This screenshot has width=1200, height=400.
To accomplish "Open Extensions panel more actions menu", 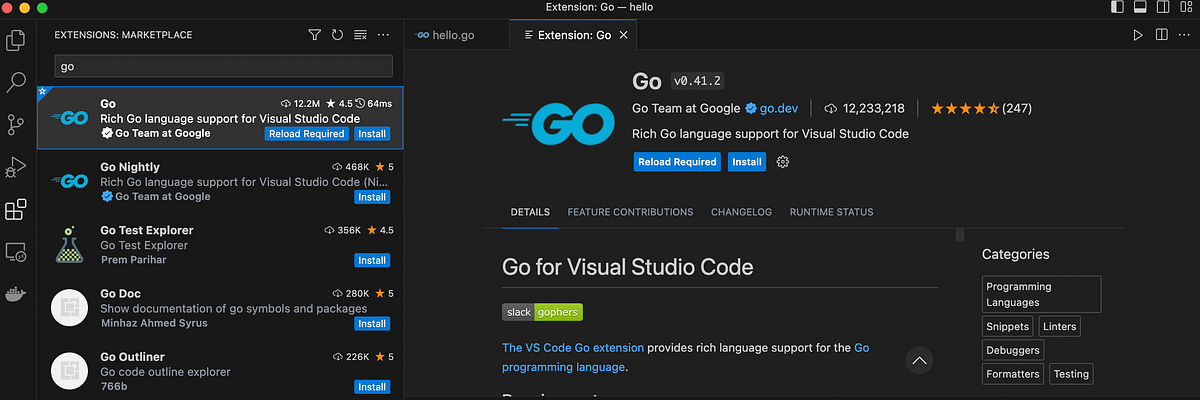I will [384, 35].
